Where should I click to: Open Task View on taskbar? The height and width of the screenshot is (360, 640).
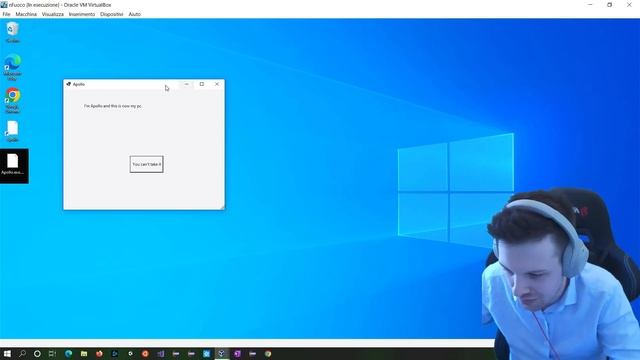pyautogui.click(x=52, y=353)
